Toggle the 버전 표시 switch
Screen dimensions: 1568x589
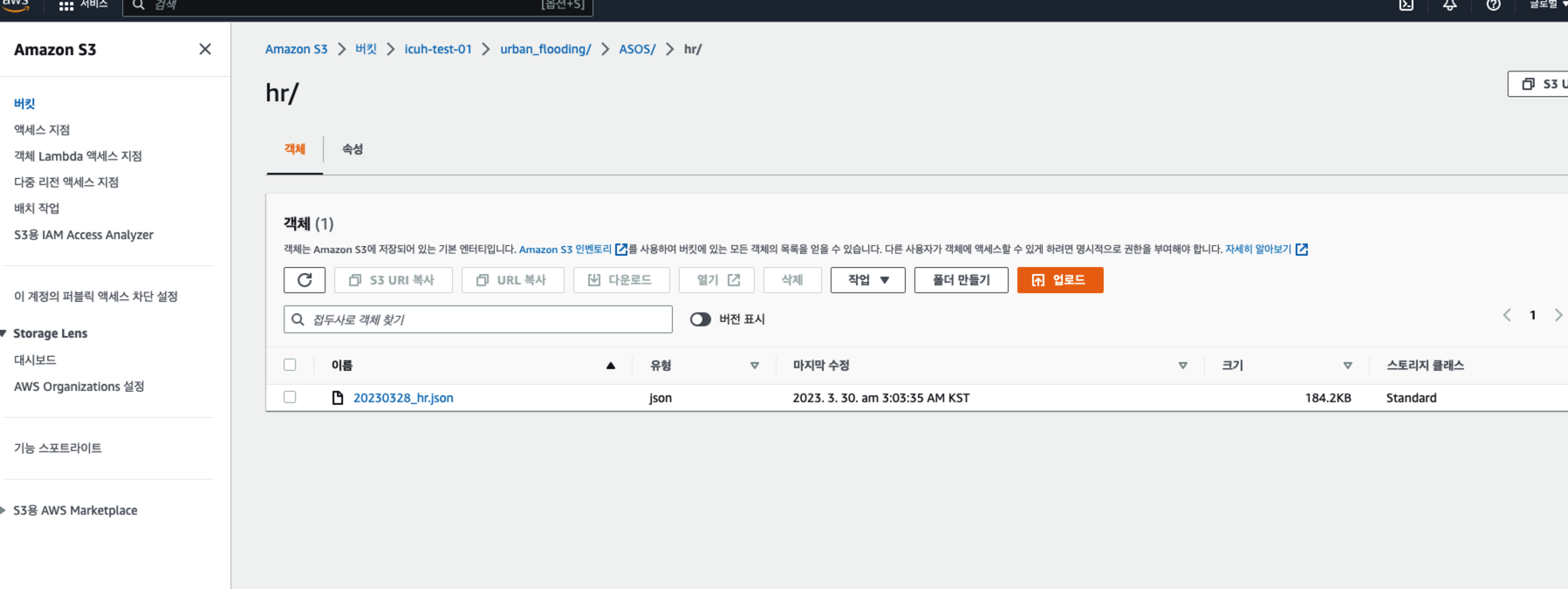point(701,319)
